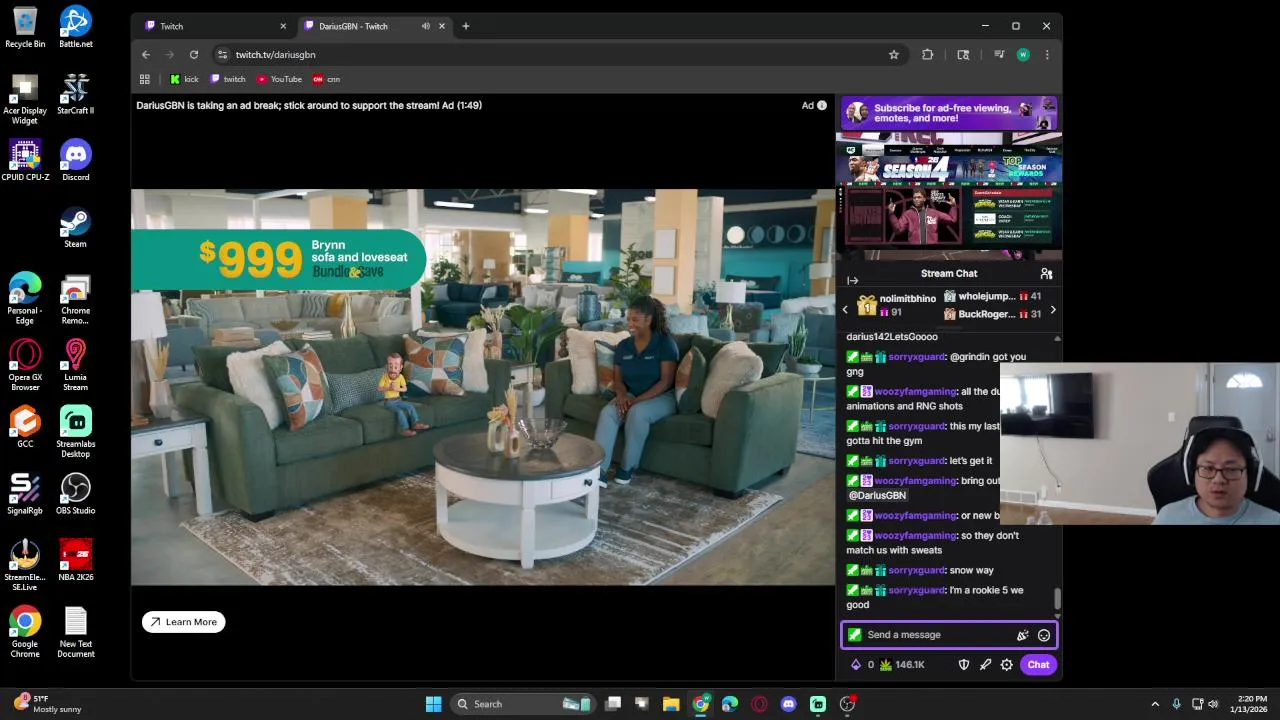Open the StarCraft II desktop shortcut

[x=76, y=94]
